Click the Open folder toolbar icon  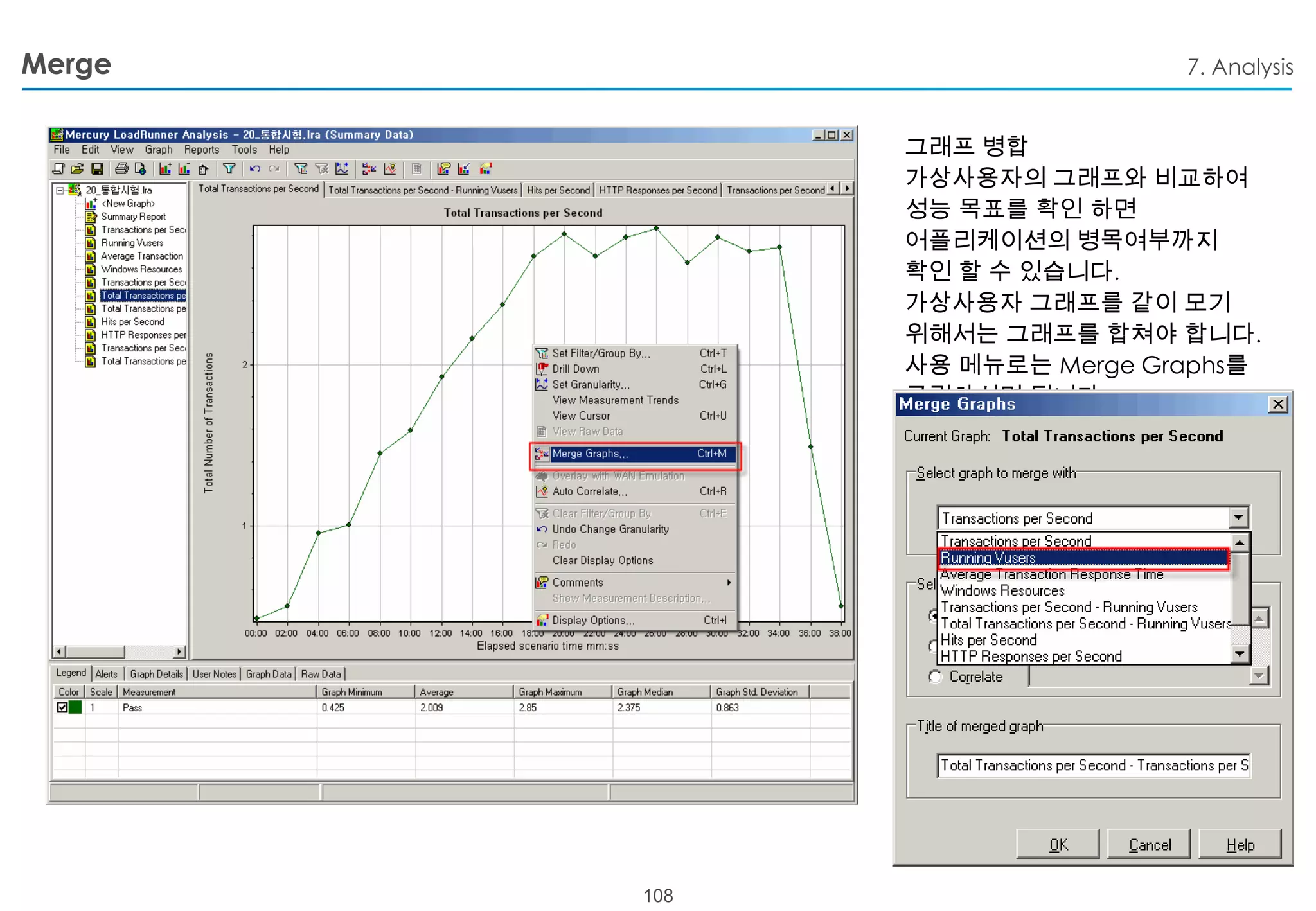(78, 169)
